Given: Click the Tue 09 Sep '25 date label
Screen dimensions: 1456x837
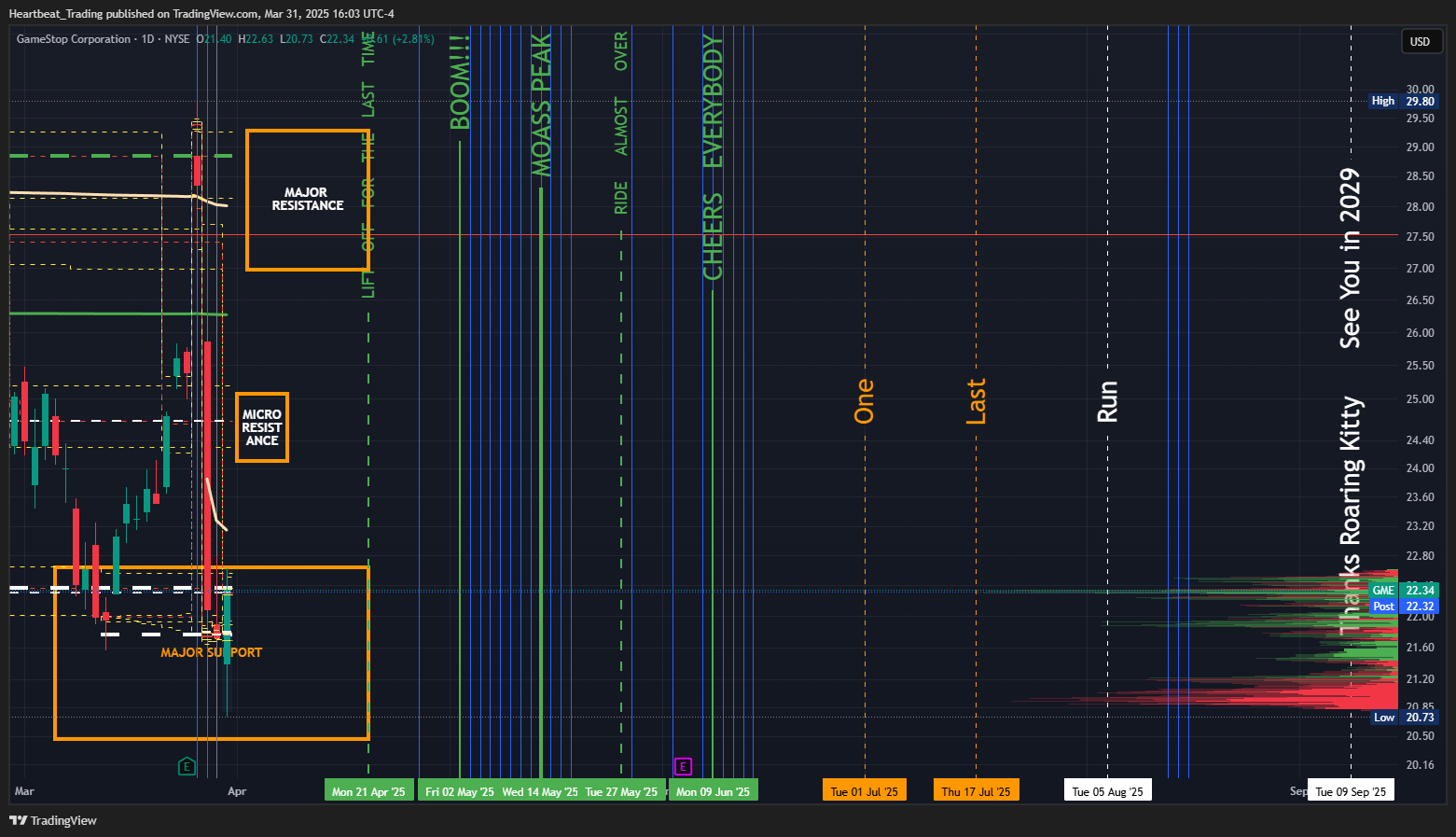Looking at the screenshot, I should [x=1351, y=791].
